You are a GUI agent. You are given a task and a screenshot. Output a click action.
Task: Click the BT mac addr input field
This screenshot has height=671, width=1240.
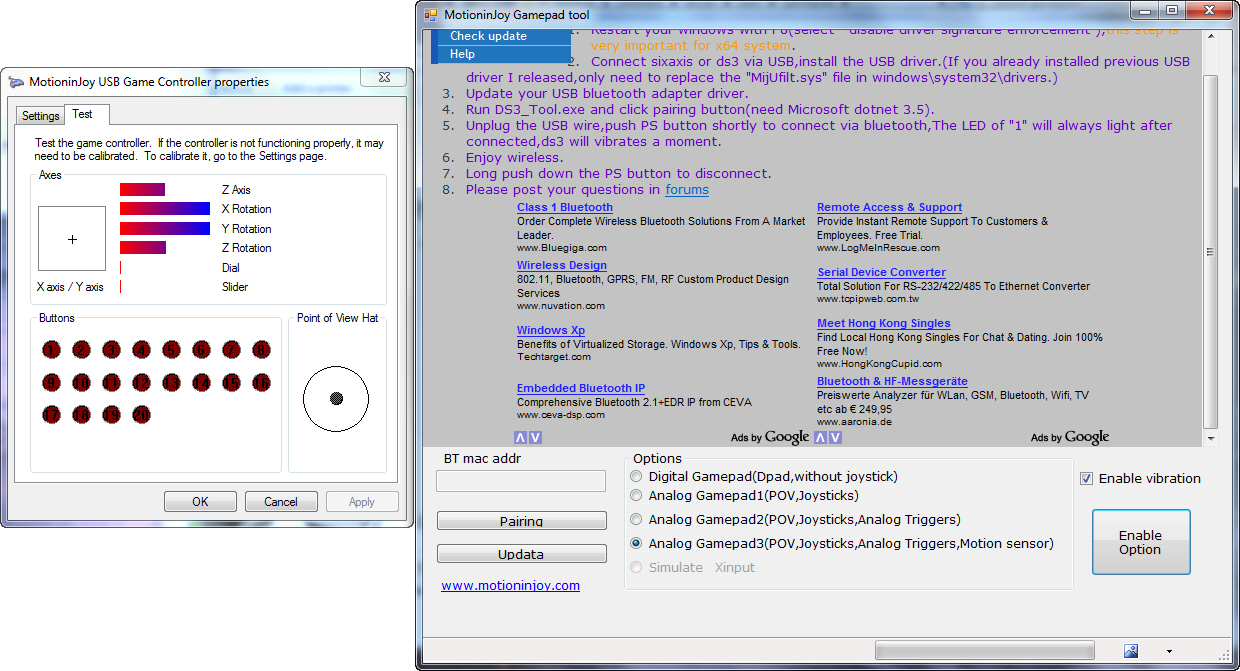click(521, 481)
